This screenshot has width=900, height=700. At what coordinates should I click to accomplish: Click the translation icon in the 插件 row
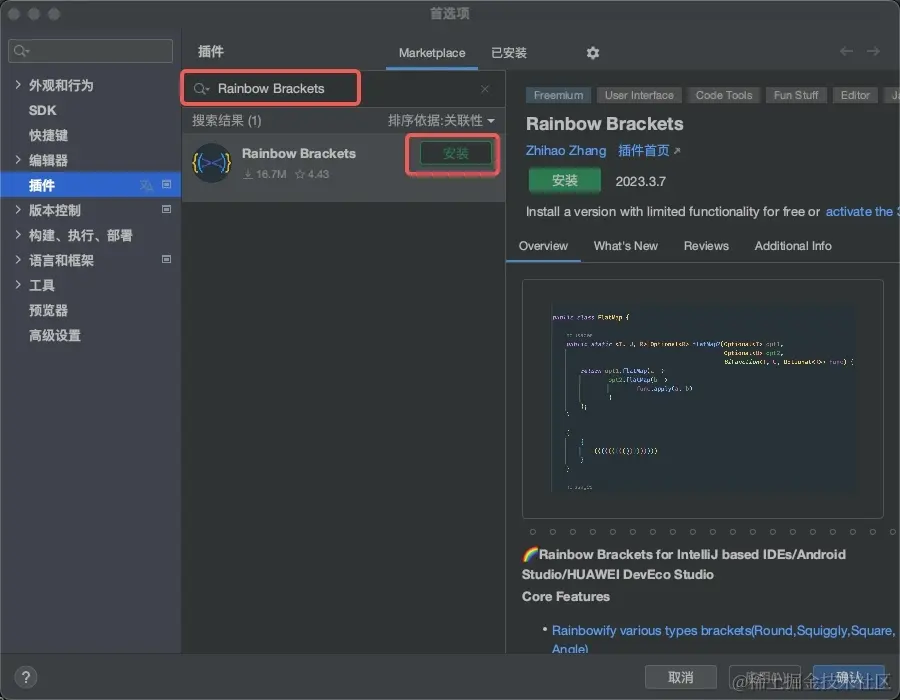coord(147,185)
